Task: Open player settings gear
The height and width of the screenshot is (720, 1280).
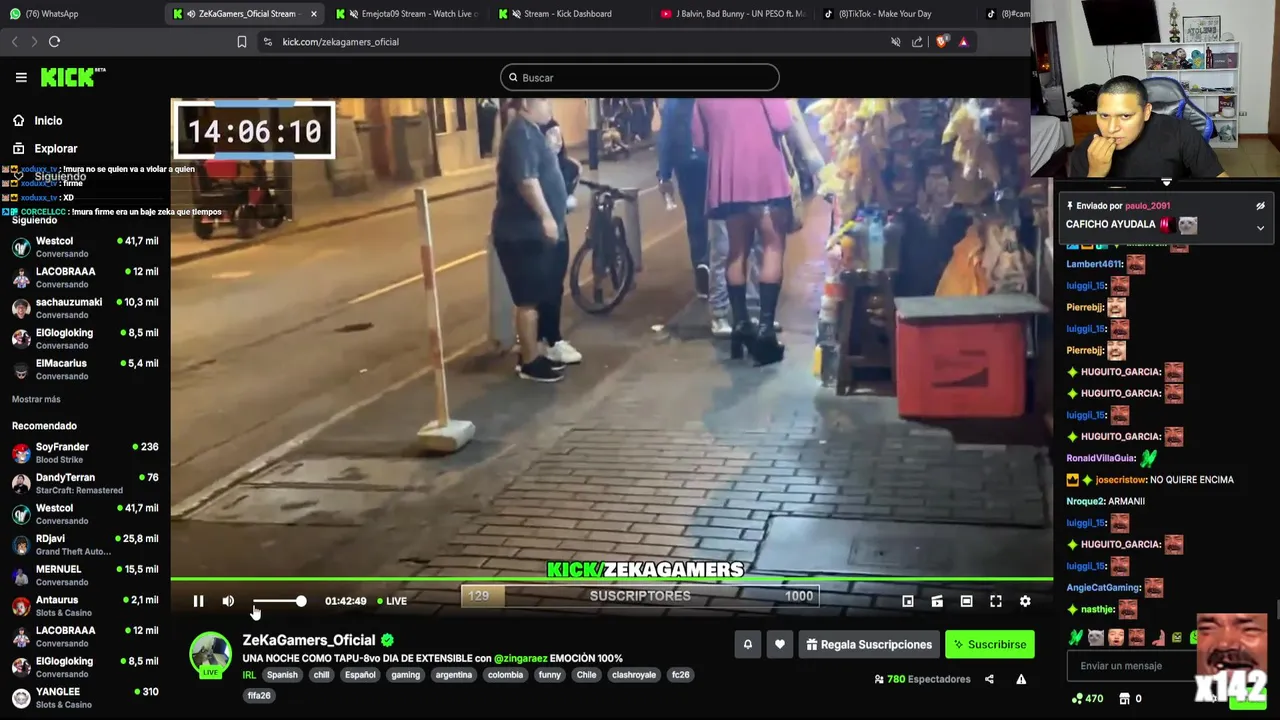Action: [1025, 601]
